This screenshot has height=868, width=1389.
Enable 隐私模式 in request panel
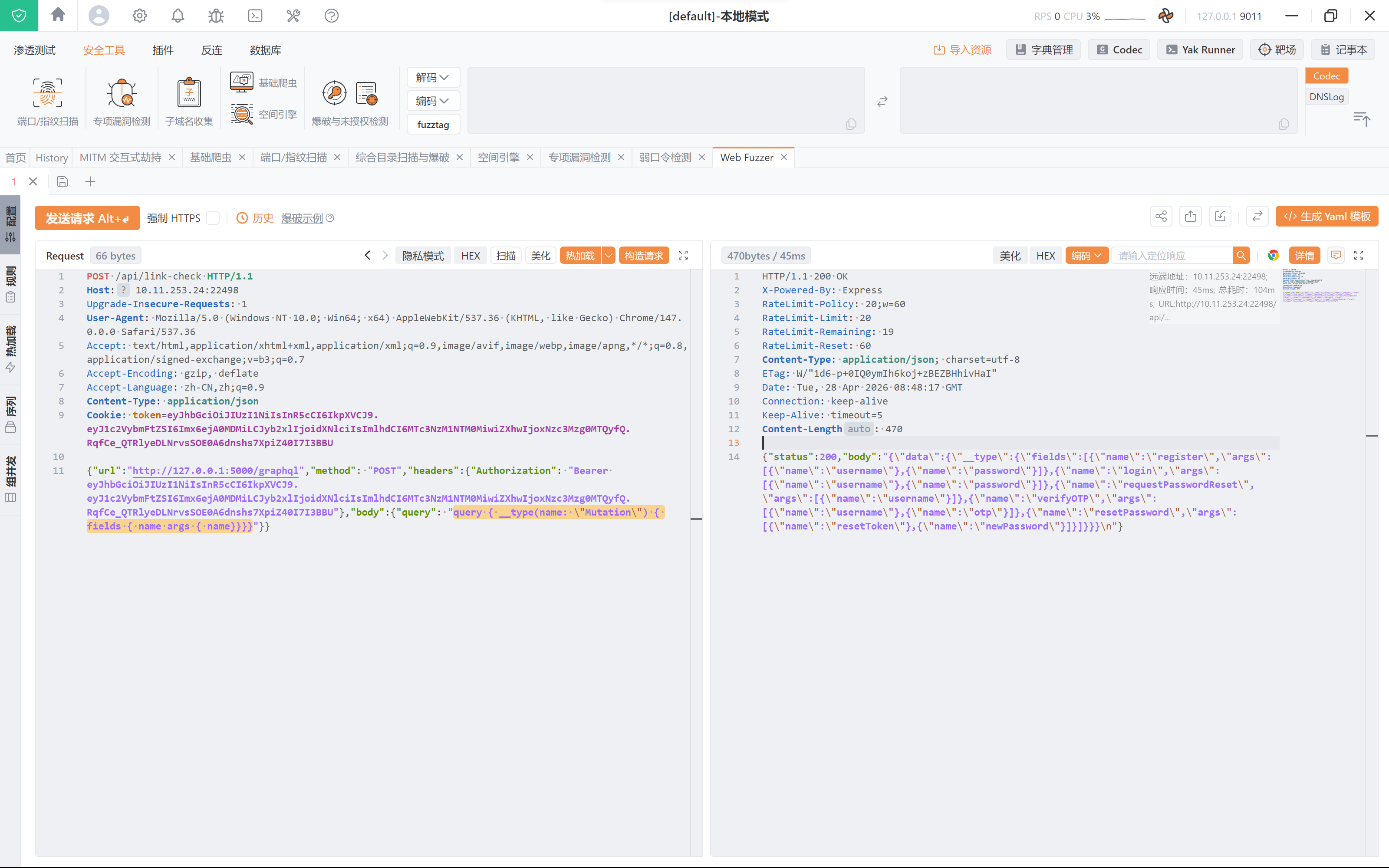coord(423,256)
